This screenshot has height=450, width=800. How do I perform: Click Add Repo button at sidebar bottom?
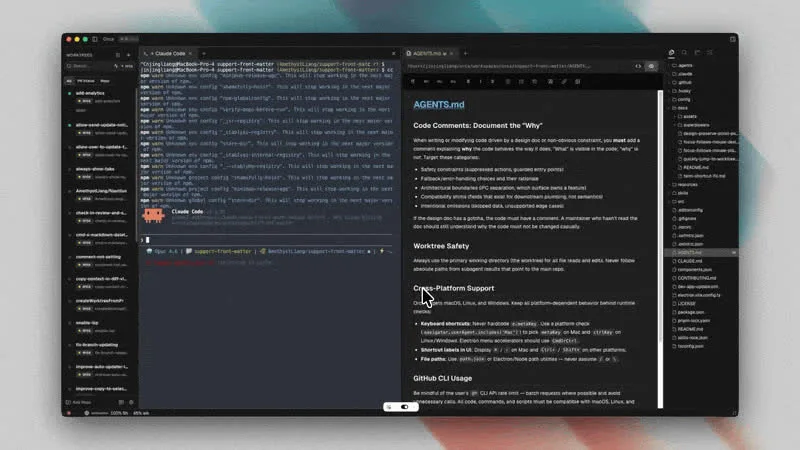pos(79,403)
